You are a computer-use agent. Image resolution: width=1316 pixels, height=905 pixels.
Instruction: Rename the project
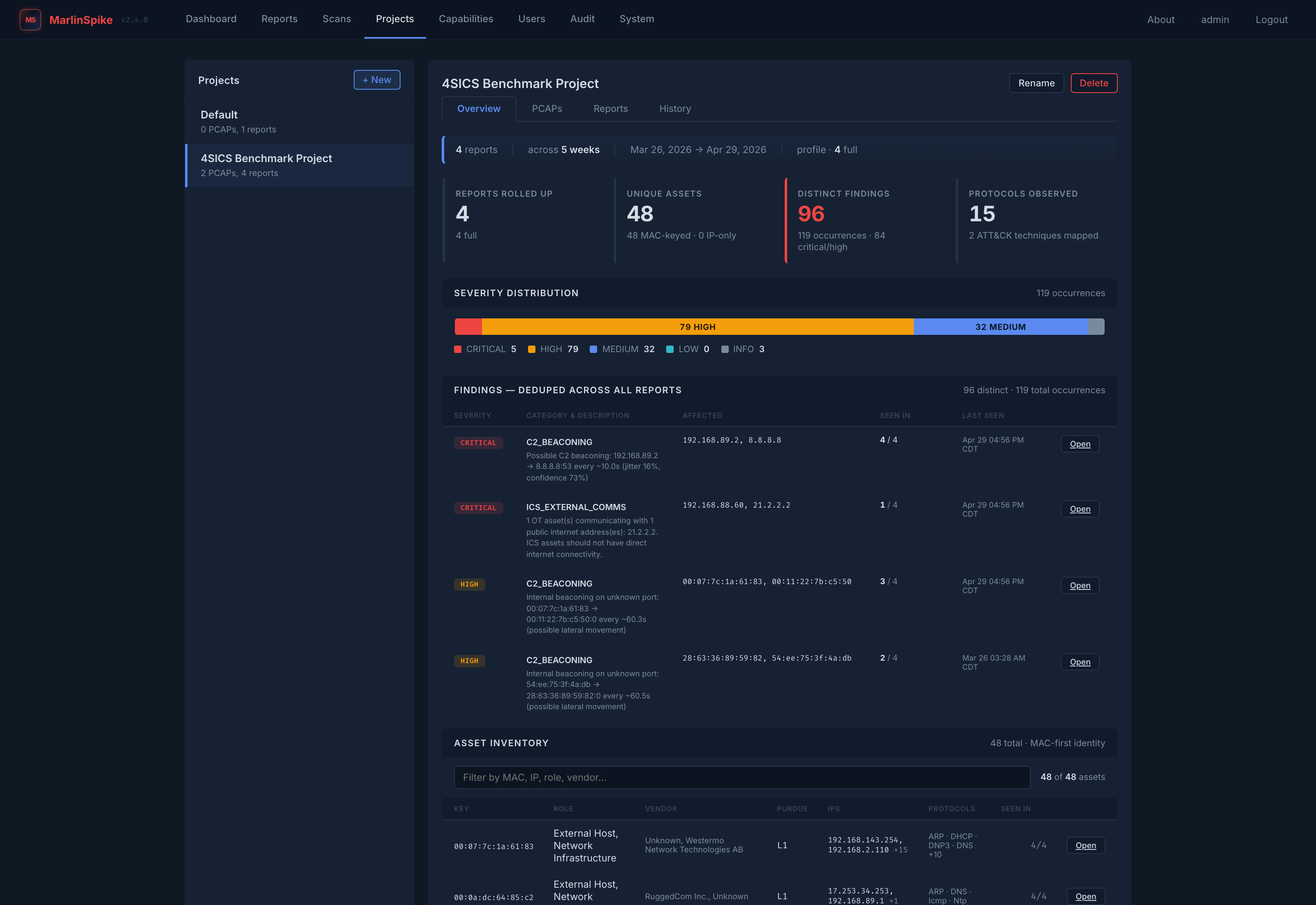coord(1036,83)
